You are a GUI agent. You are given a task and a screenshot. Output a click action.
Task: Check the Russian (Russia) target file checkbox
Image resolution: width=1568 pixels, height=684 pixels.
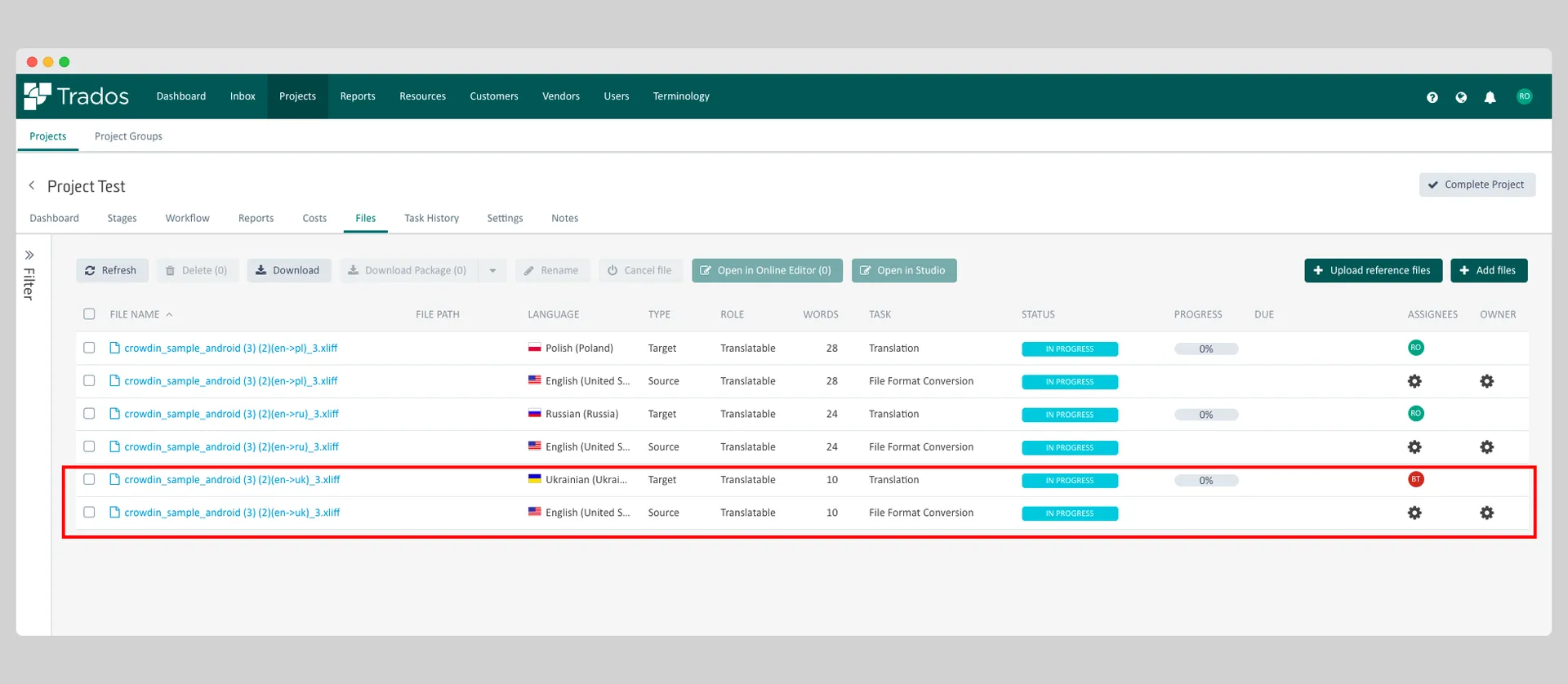89,414
